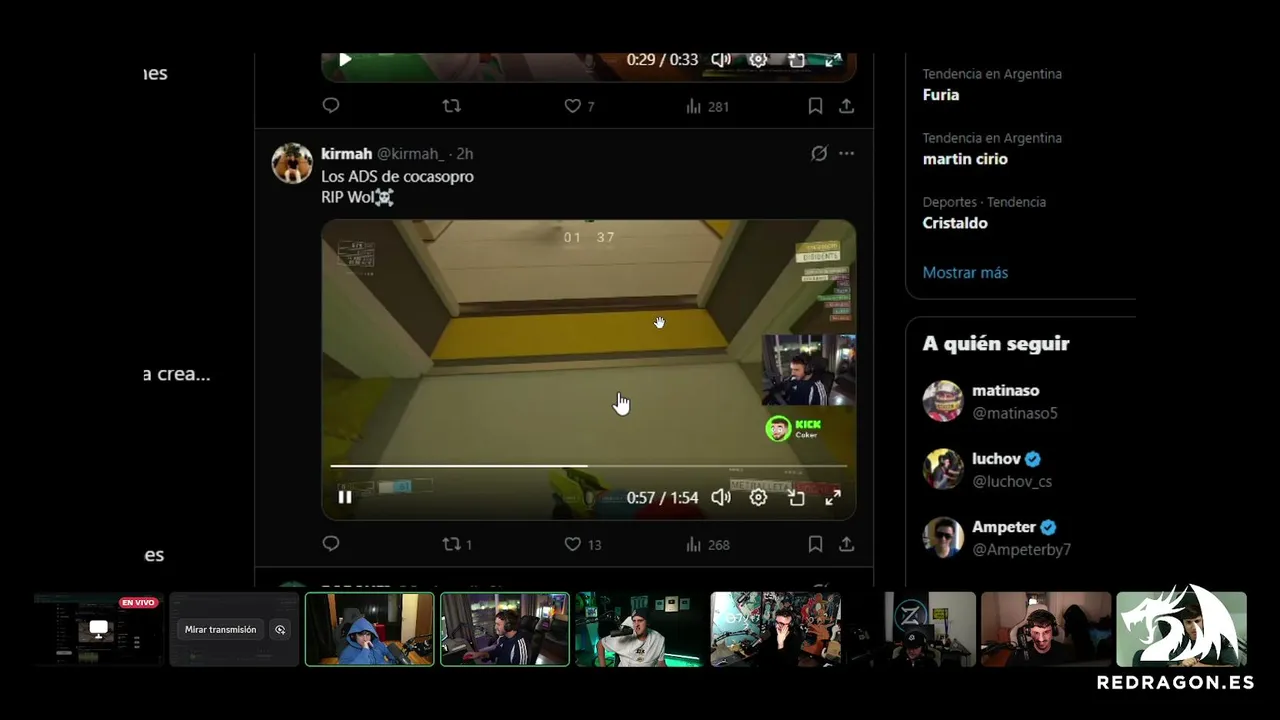Open the martin cirio trend

pos(965,159)
